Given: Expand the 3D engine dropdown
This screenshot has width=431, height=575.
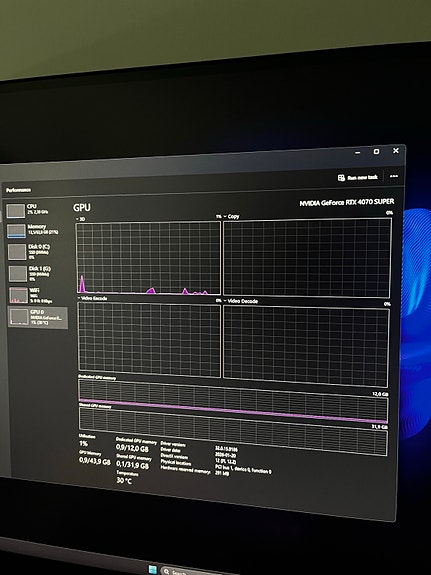Looking at the screenshot, I should coord(80,219).
